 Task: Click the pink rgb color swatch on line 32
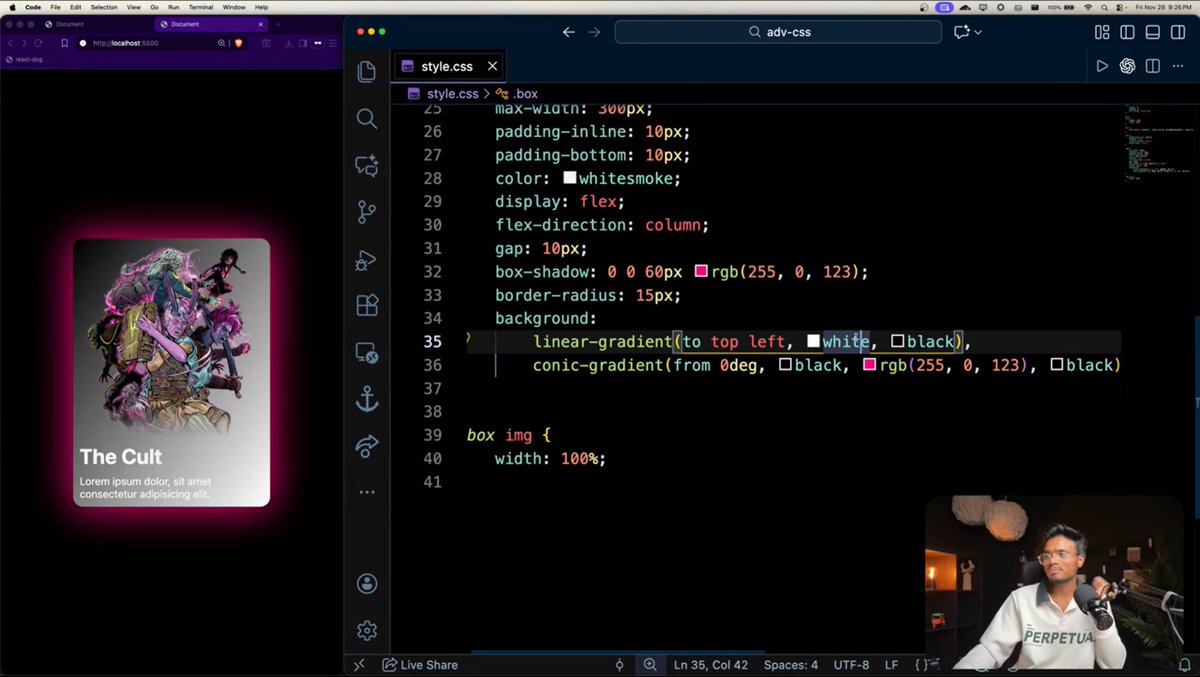point(700,271)
